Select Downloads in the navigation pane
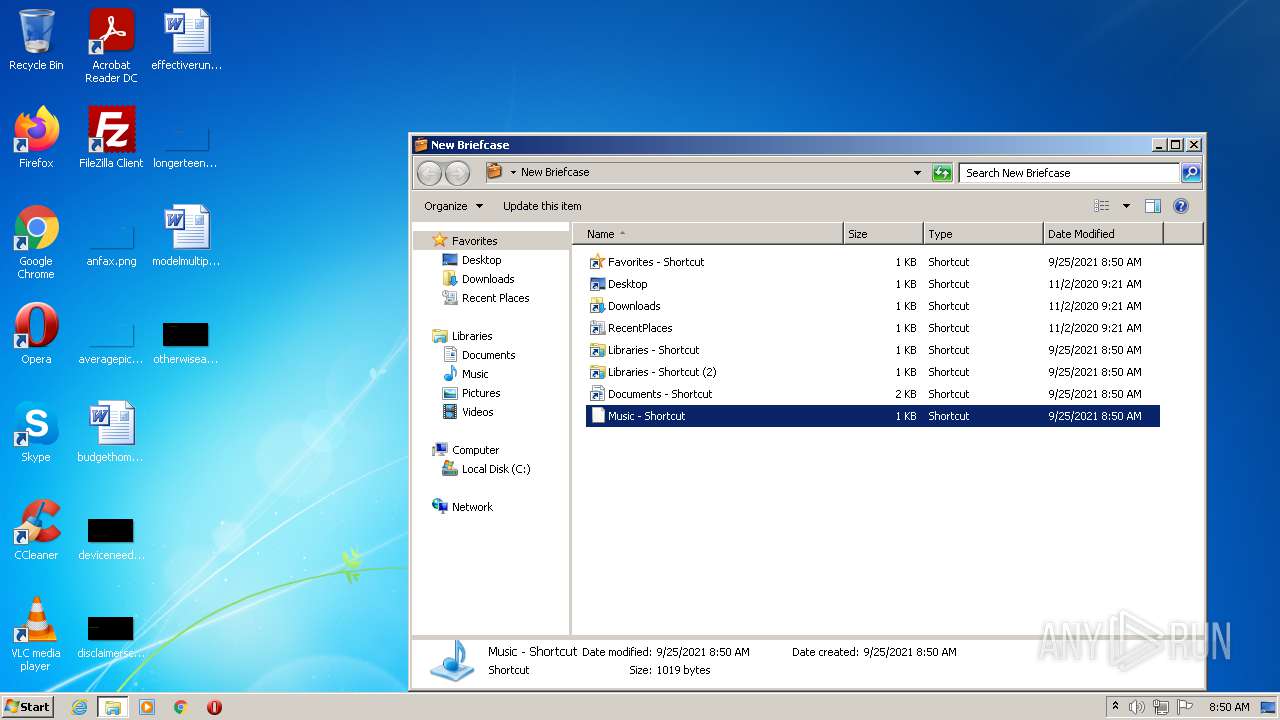 click(x=488, y=279)
